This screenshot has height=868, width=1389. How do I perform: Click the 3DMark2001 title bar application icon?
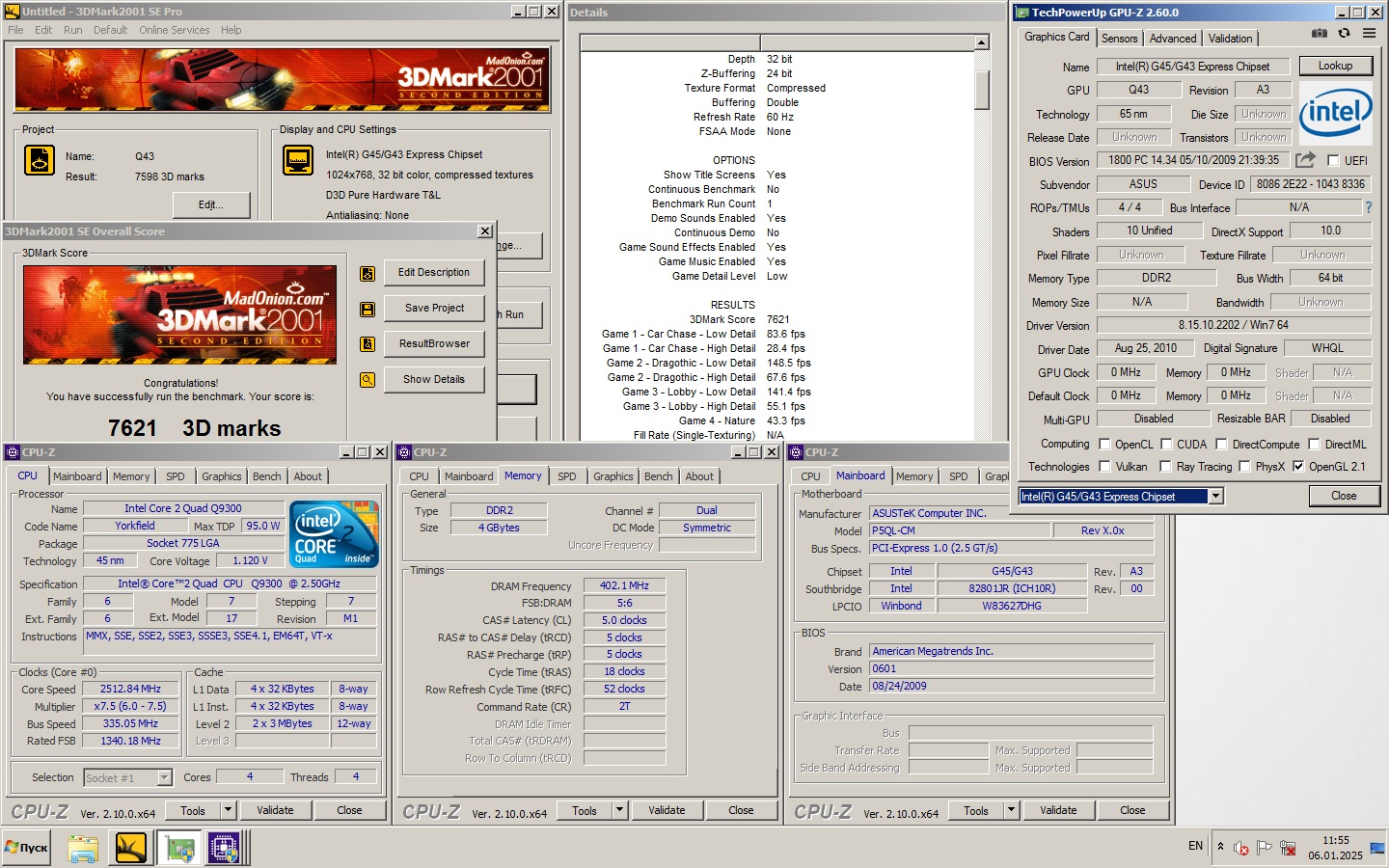[13, 12]
